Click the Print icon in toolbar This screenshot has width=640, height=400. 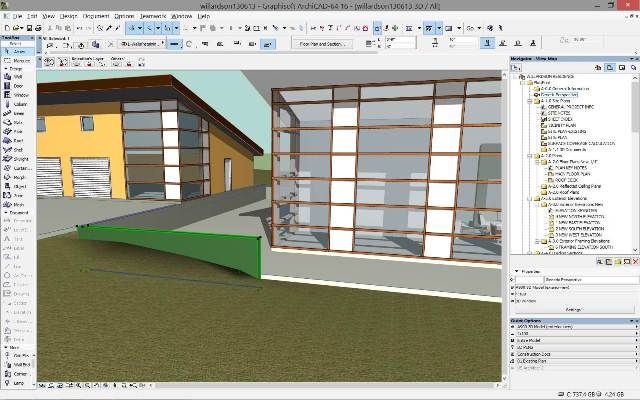[38, 28]
